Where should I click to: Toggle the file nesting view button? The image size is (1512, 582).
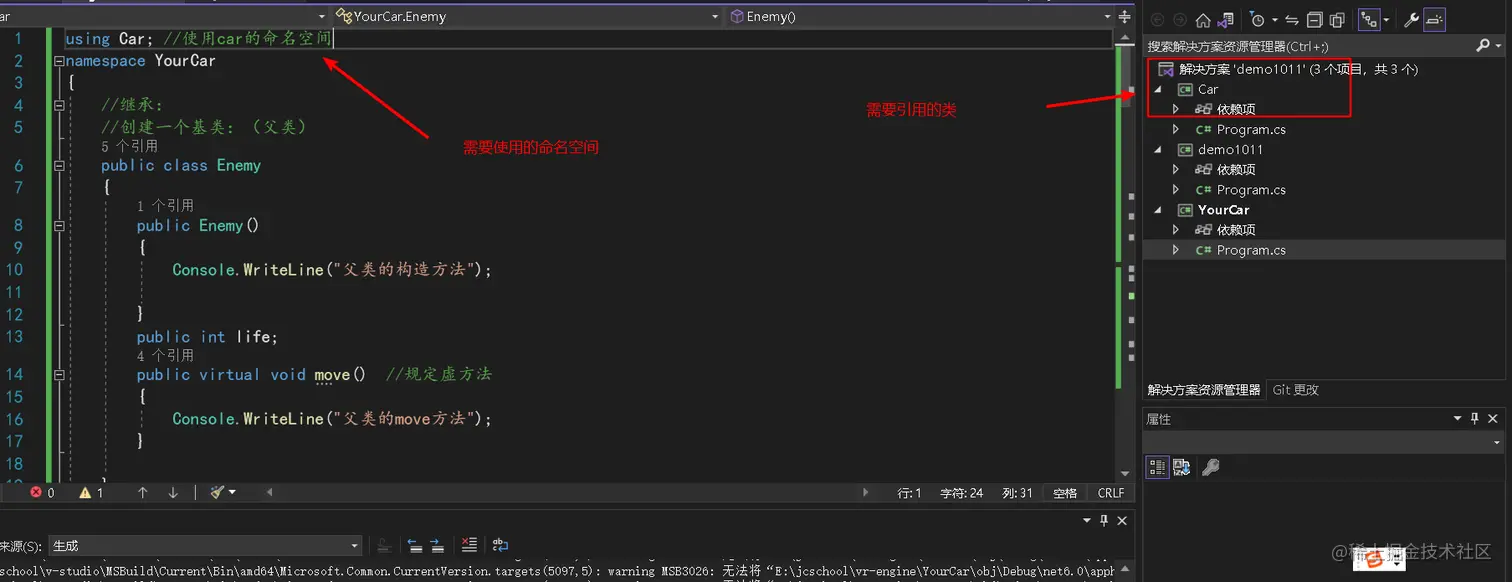click(1369, 20)
